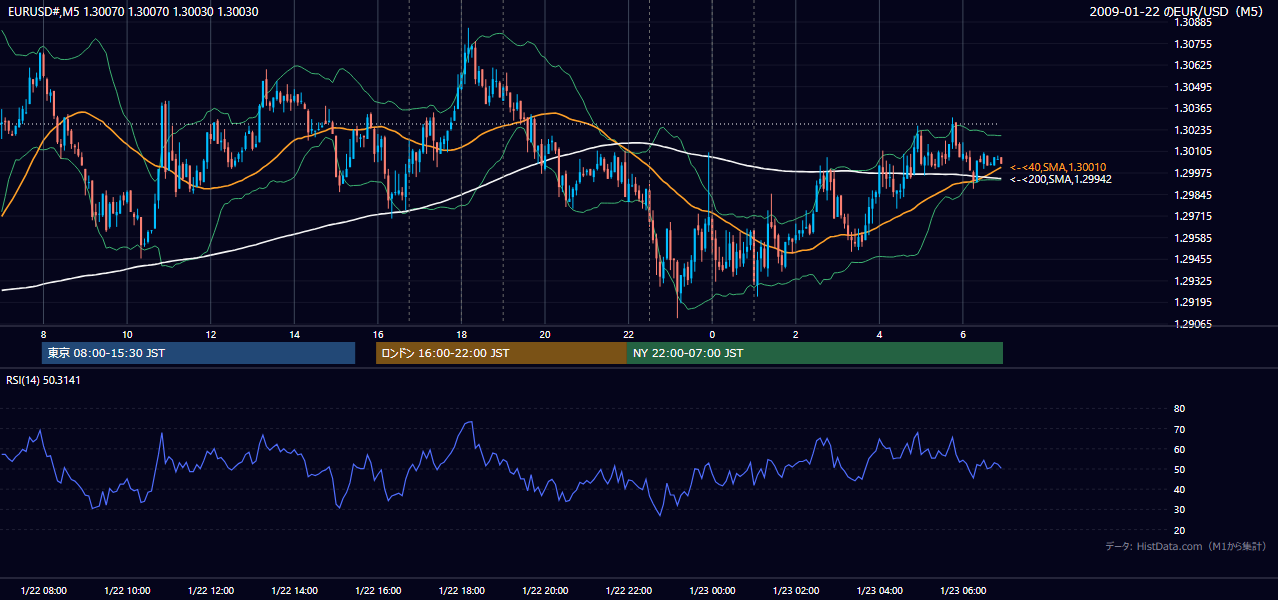The height and width of the screenshot is (600, 1278).
Task: Click price axis label 1.30755
Action: (1194, 44)
